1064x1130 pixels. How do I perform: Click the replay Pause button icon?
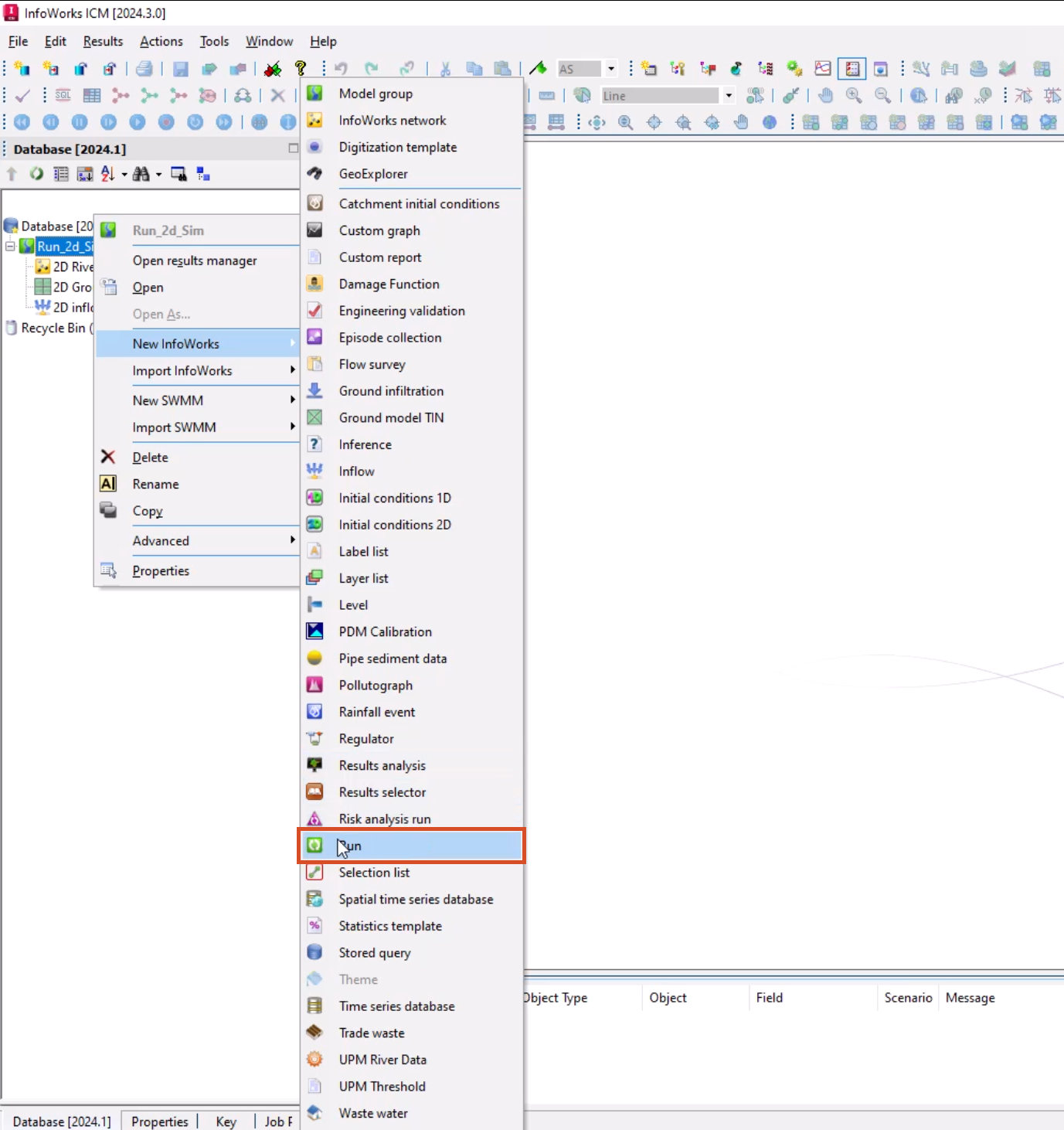80,122
